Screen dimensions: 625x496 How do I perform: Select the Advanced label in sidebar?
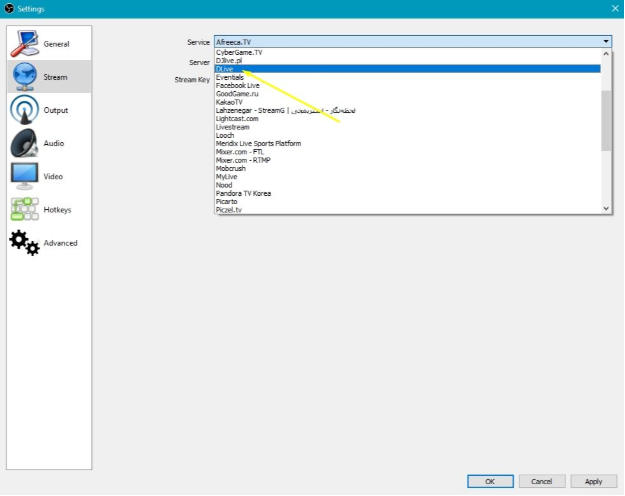coord(60,243)
